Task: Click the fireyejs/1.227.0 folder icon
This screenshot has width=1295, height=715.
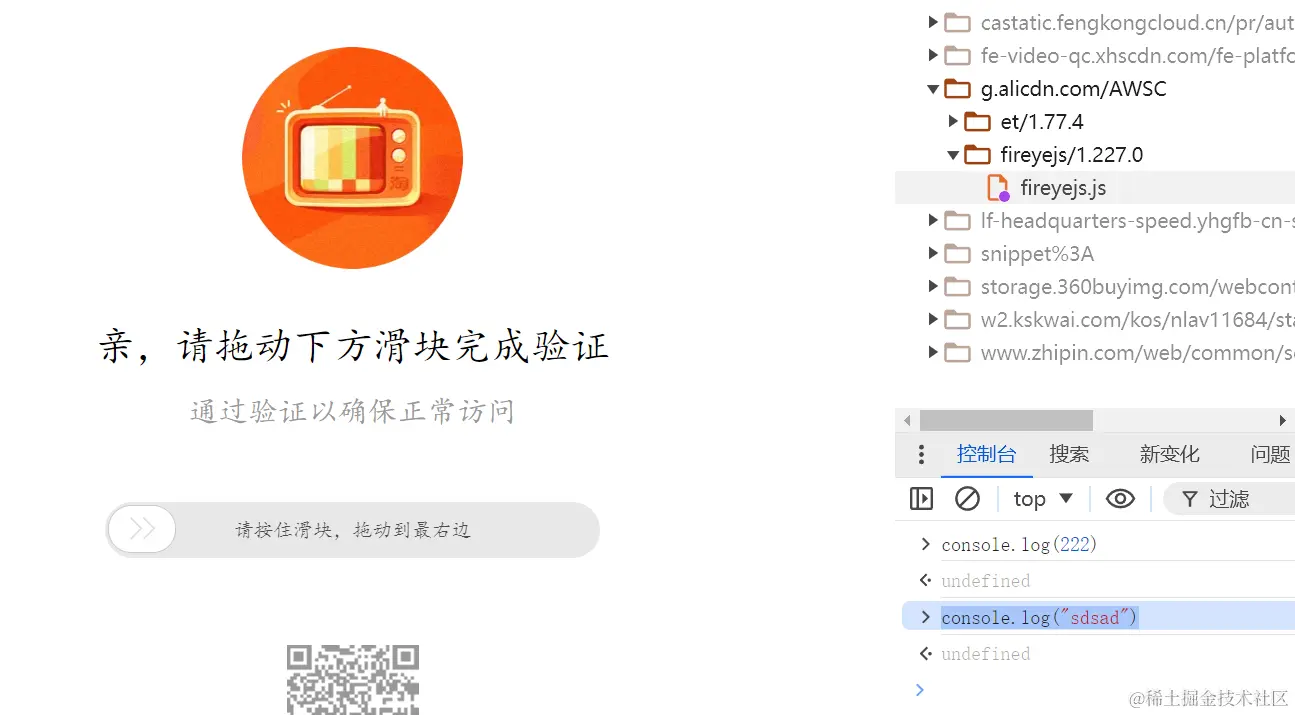Action: [978, 154]
